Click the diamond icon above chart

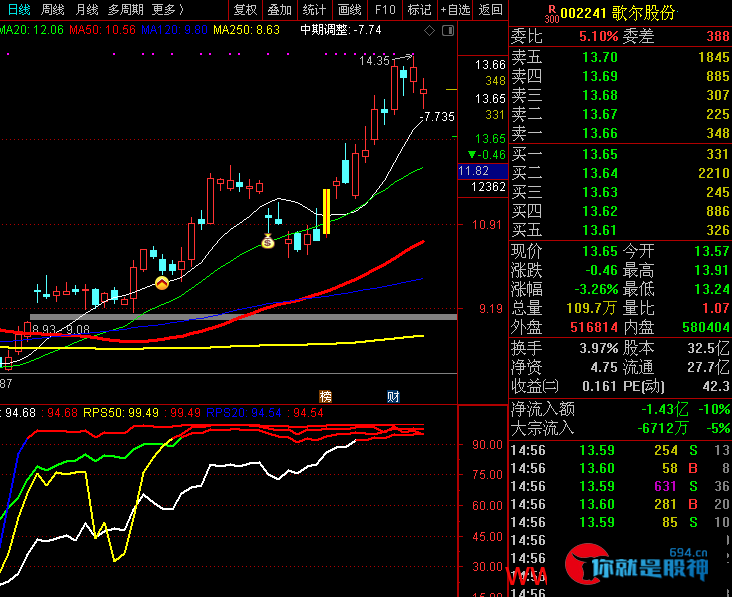(x=429, y=31)
